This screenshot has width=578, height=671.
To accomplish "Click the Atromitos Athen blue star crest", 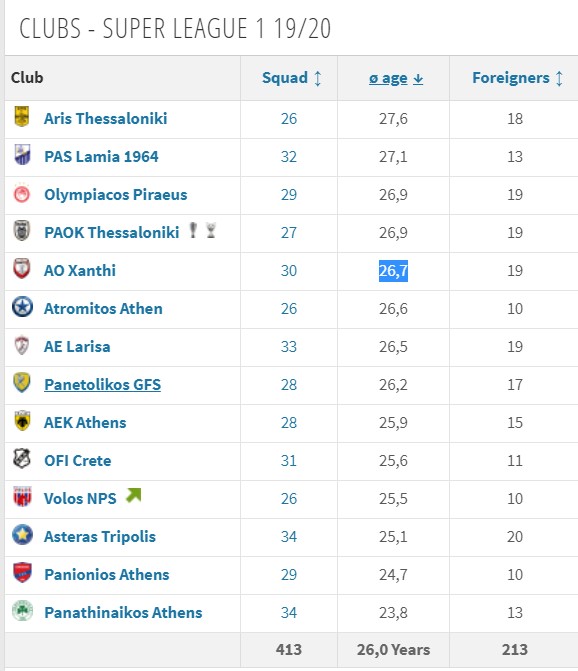I will [22, 307].
